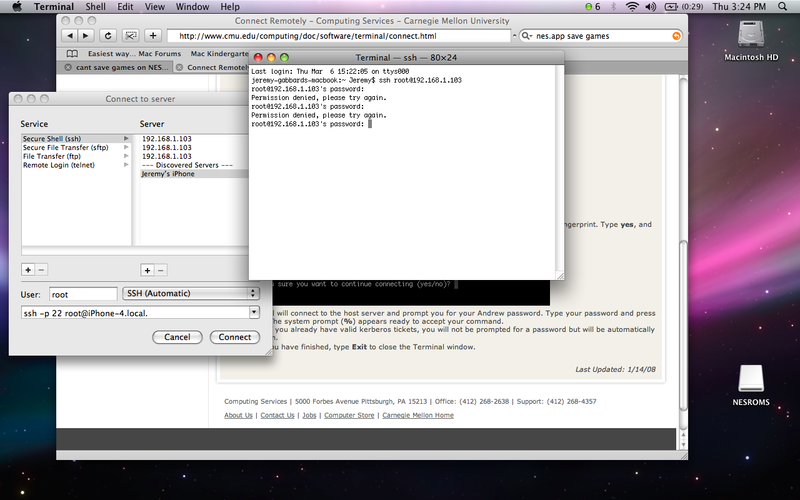Click the Safari address bar
Screen dimensions: 800x500
(x=339, y=36)
